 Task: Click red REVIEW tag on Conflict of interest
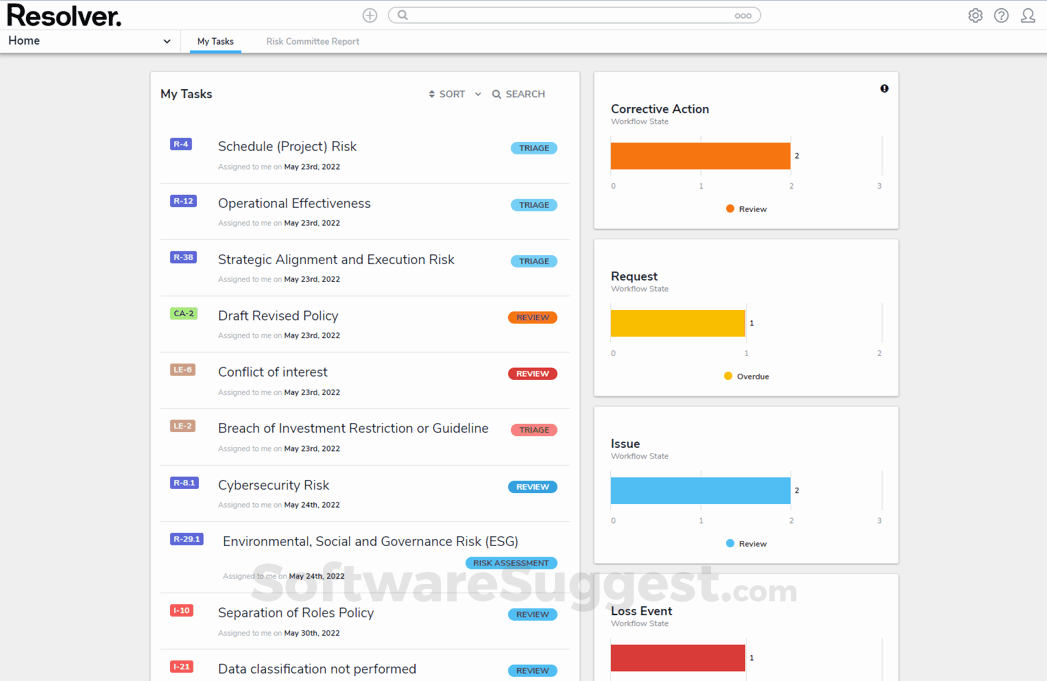[x=532, y=374]
